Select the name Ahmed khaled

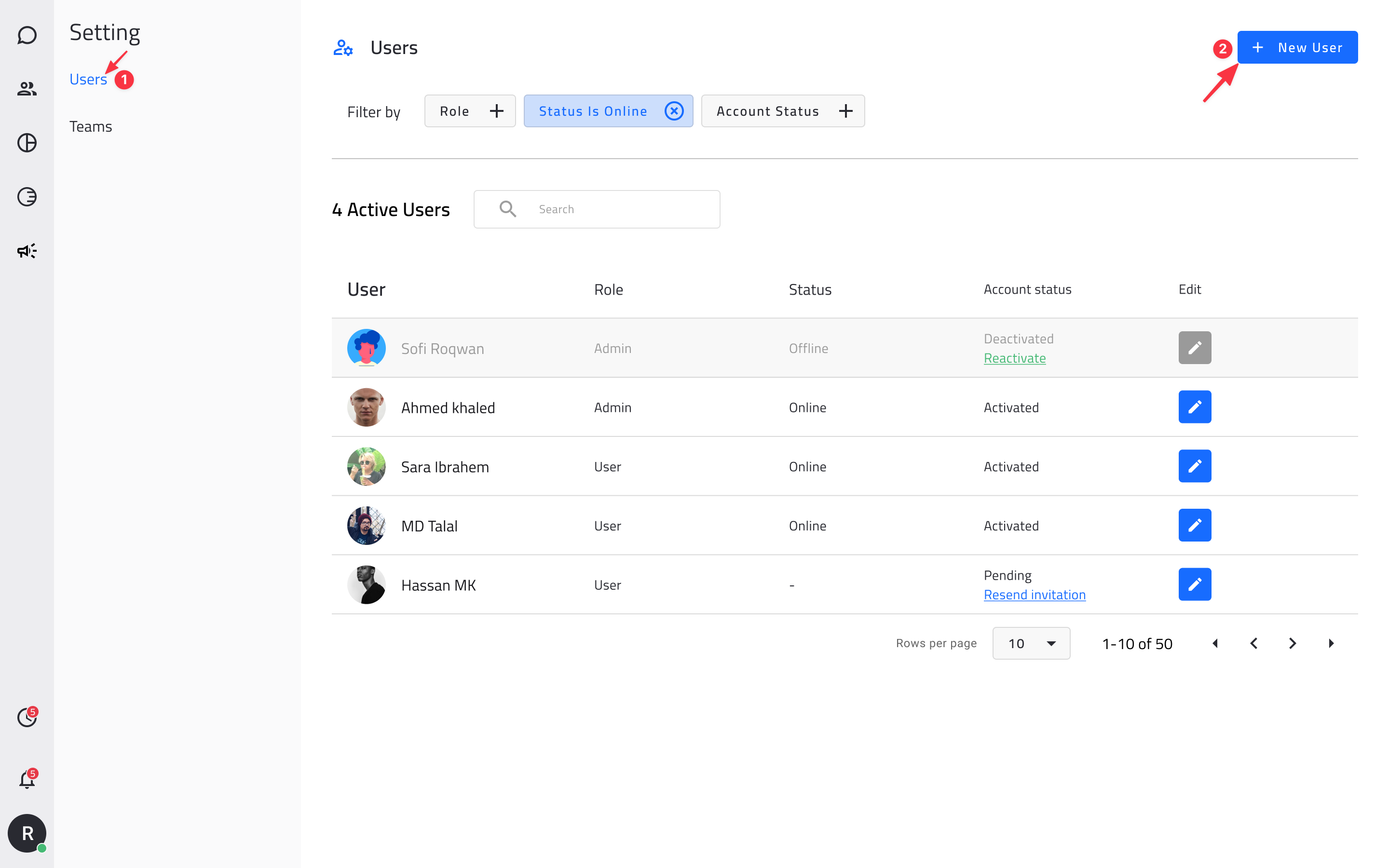448,407
